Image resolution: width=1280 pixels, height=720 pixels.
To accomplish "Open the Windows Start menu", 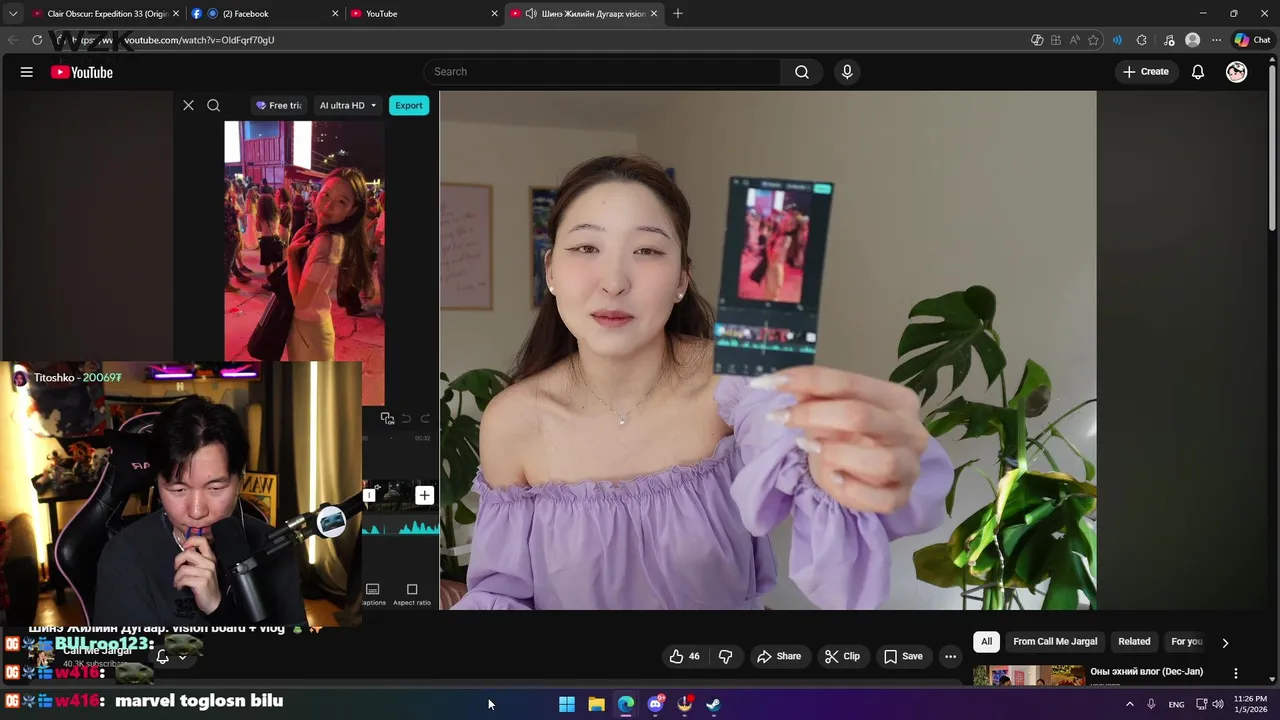I will click(x=567, y=704).
